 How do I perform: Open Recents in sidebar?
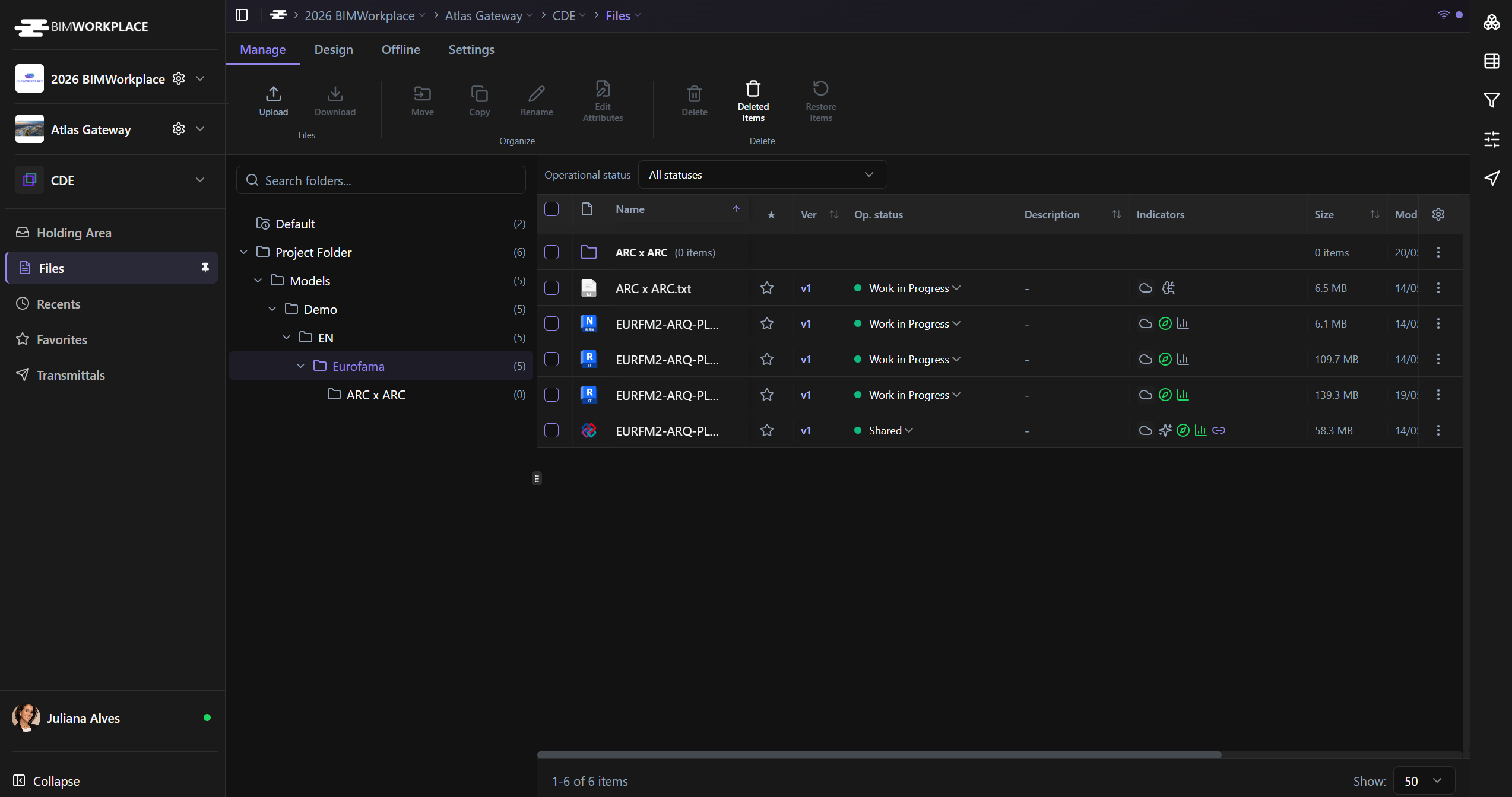tap(112, 304)
